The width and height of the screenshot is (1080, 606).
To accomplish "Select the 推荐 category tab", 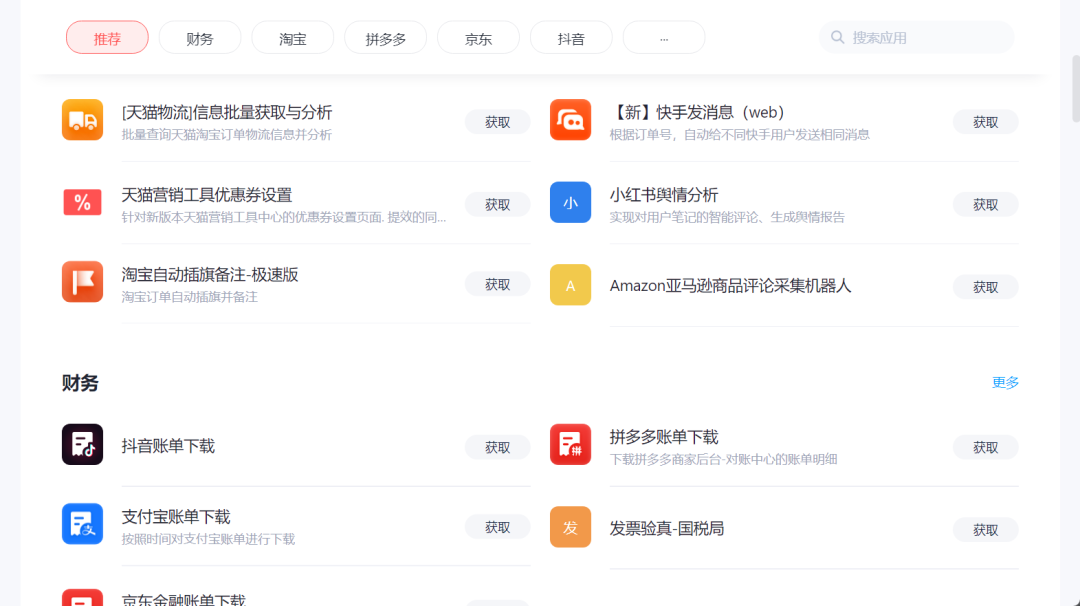I will 107,38.
